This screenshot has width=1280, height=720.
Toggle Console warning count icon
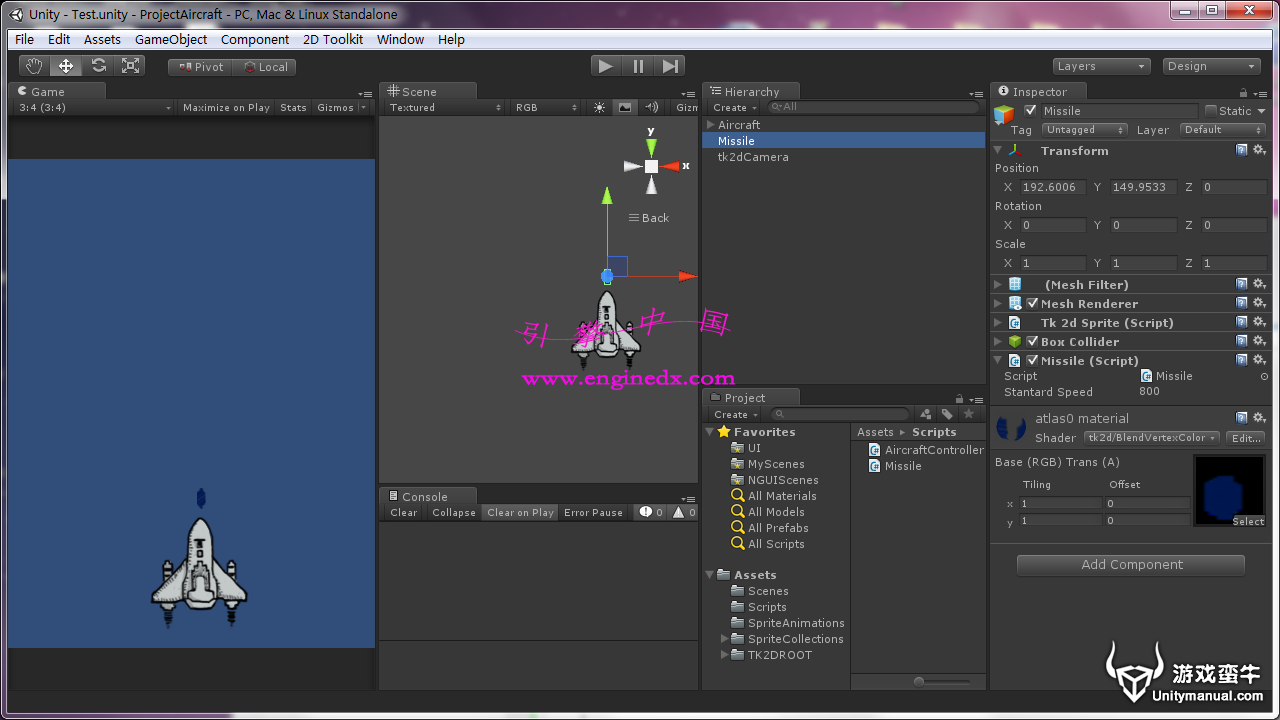684,512
